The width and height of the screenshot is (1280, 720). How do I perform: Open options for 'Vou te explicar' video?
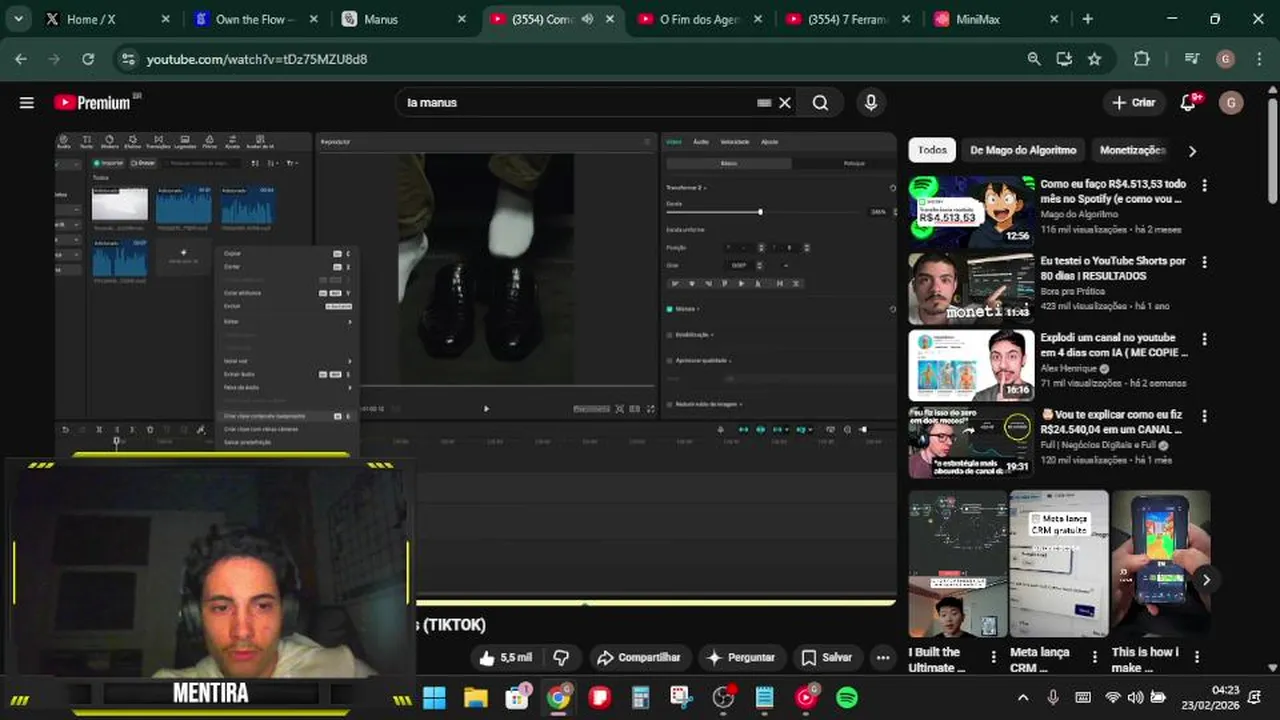(1204, 416)
